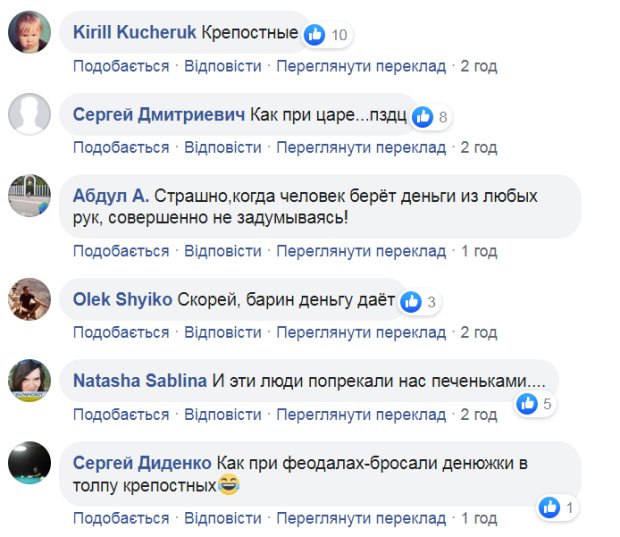Click Переглянути переклад under Сергей Диденко's comment
The image size is (620, 537).
coord(361,518)
